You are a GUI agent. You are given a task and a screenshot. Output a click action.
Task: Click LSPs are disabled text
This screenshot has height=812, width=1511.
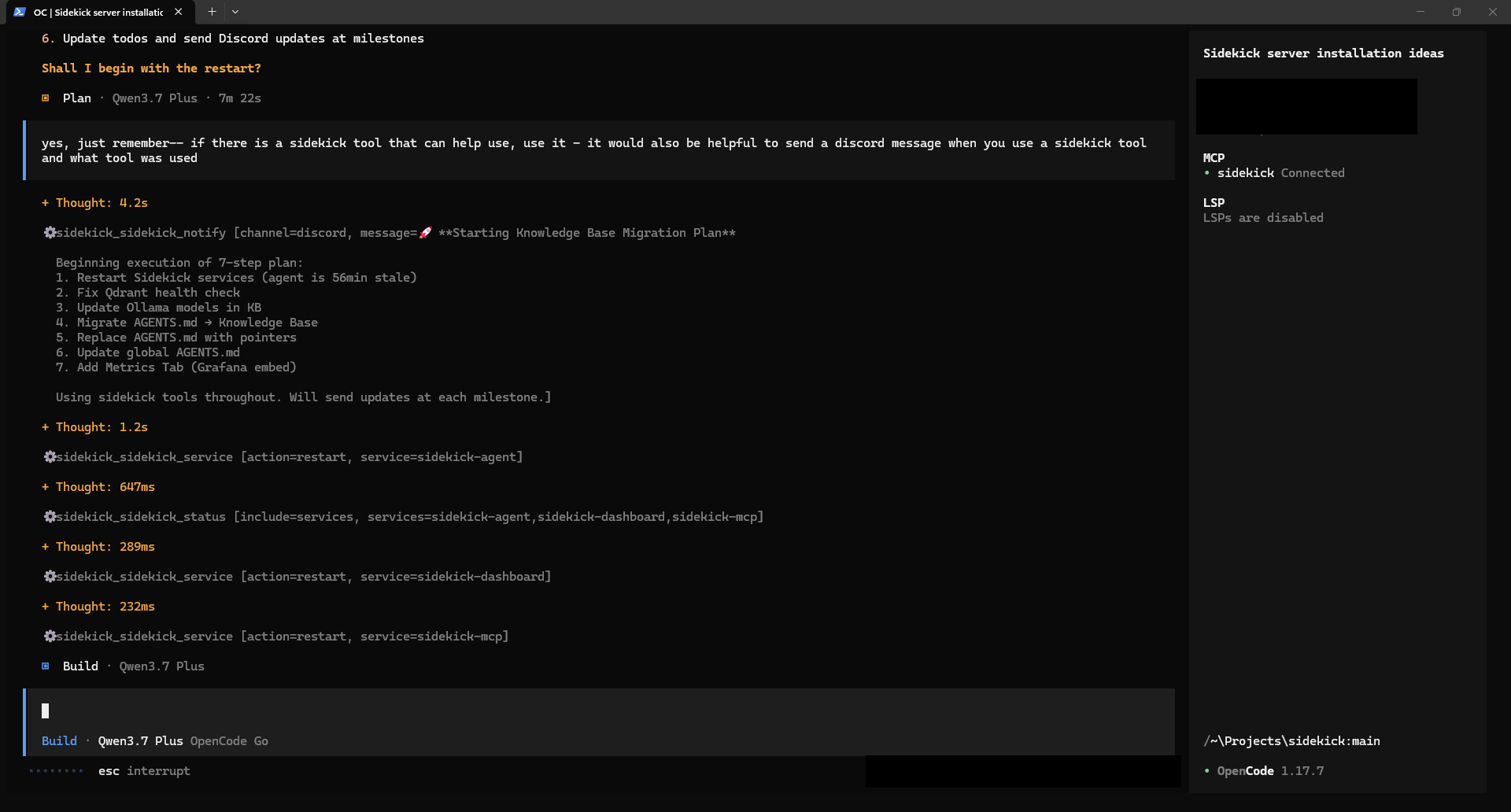(1263, 218)
